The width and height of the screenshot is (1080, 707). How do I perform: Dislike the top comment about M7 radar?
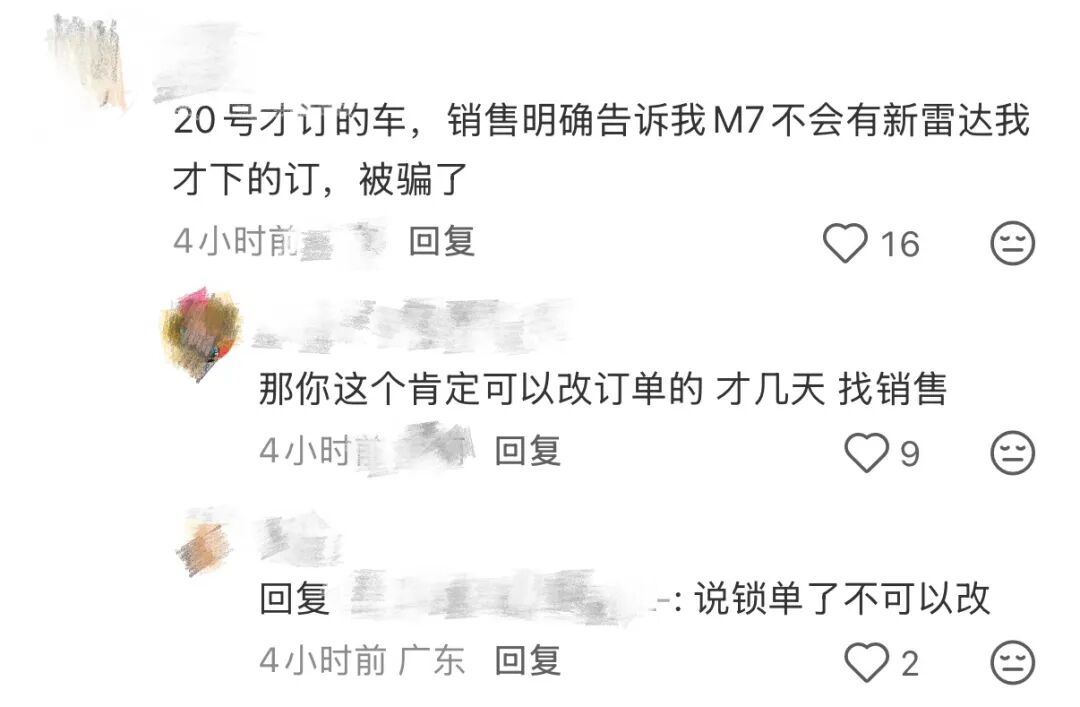click(x=1012, y=243)
